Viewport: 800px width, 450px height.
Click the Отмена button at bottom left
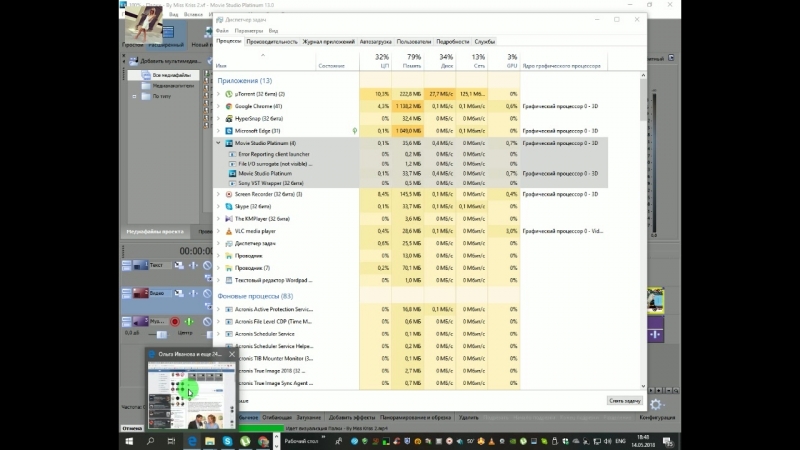pos(132,427)
